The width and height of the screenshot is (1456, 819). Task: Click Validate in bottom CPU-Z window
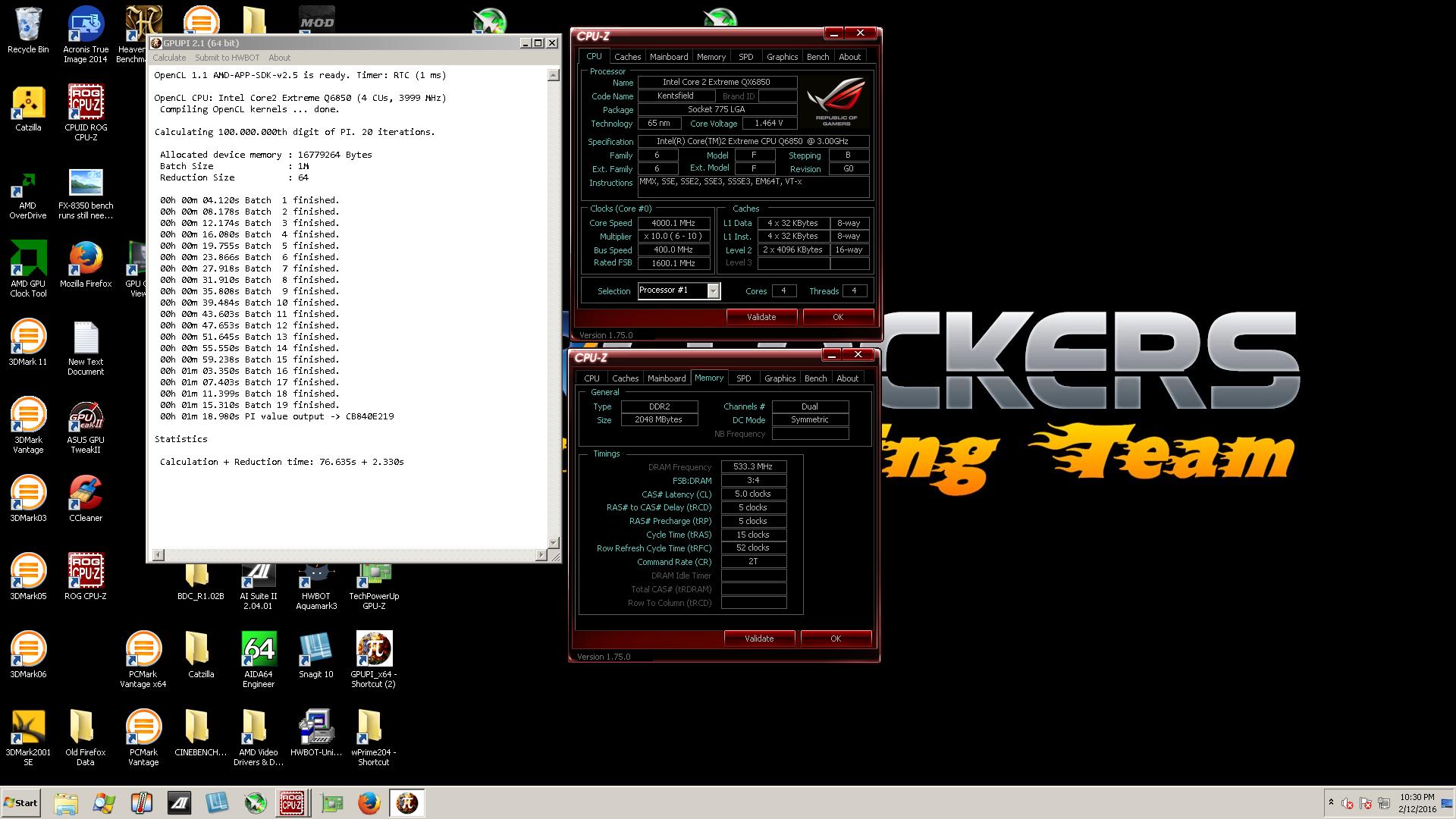pyautogui.click(x=759, y=639)
